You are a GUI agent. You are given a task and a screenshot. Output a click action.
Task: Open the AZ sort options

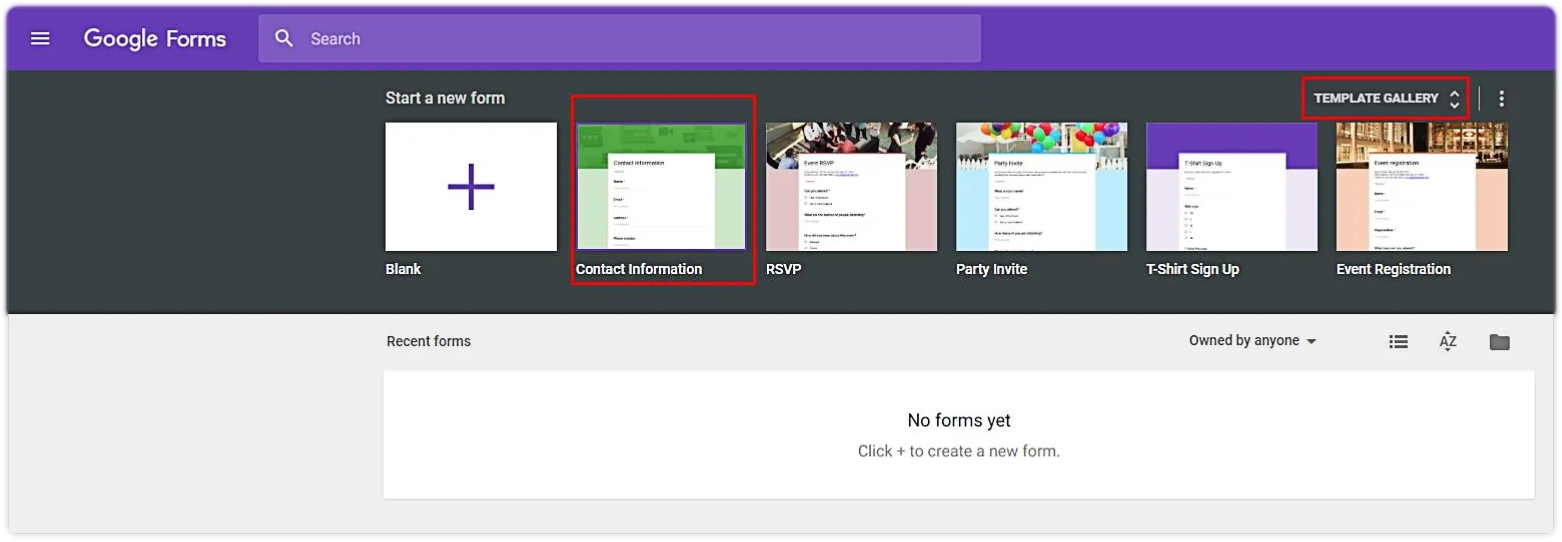tap(1448, 342)
